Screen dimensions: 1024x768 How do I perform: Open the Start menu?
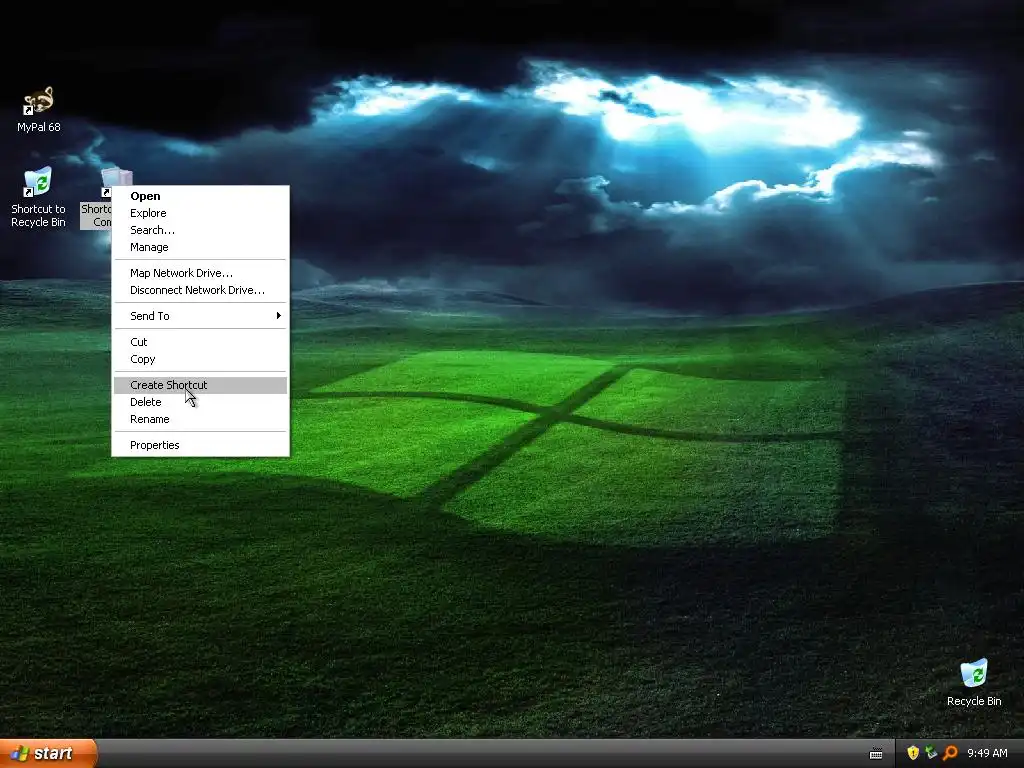48,753
